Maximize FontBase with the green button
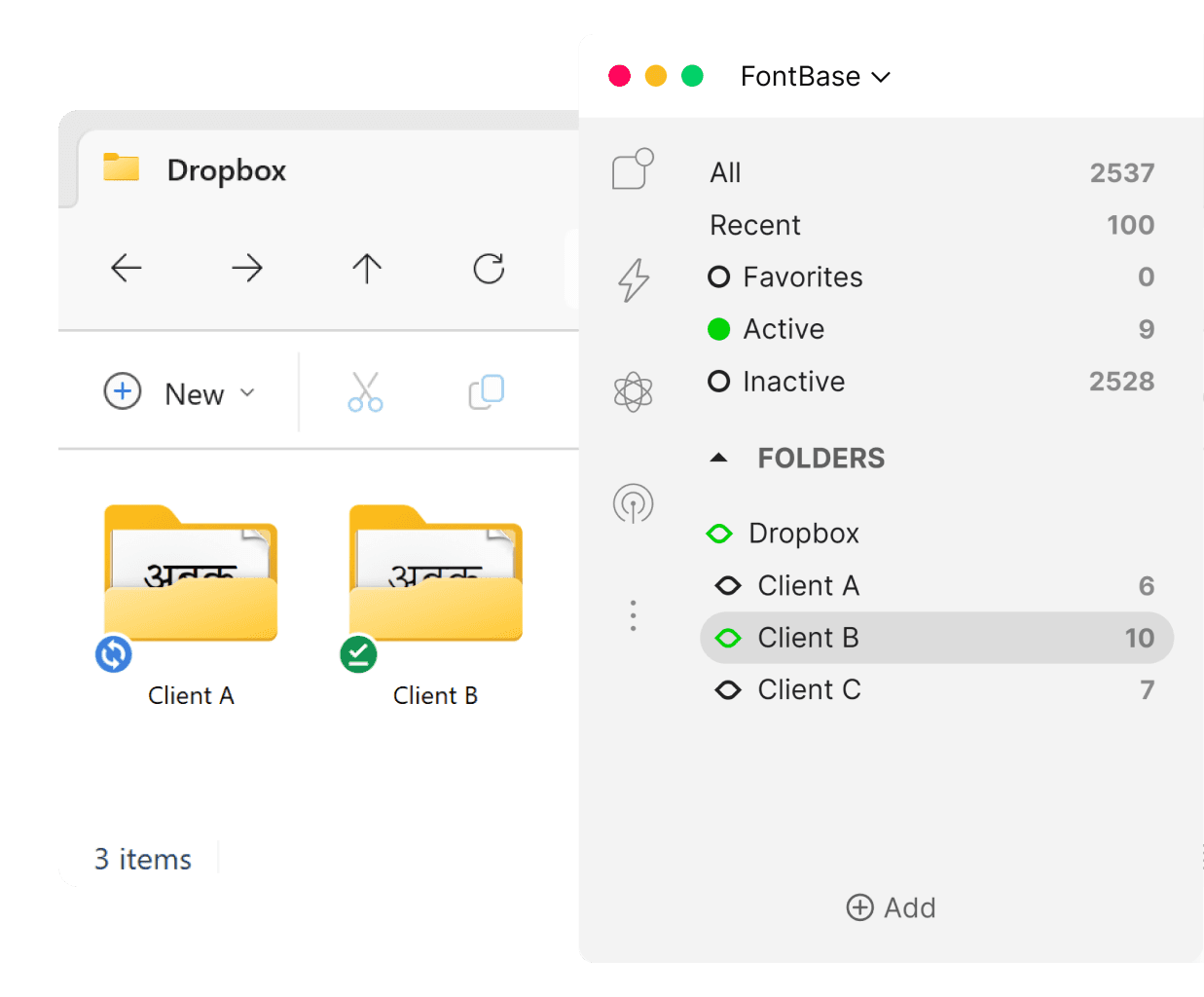 (692, 76)
